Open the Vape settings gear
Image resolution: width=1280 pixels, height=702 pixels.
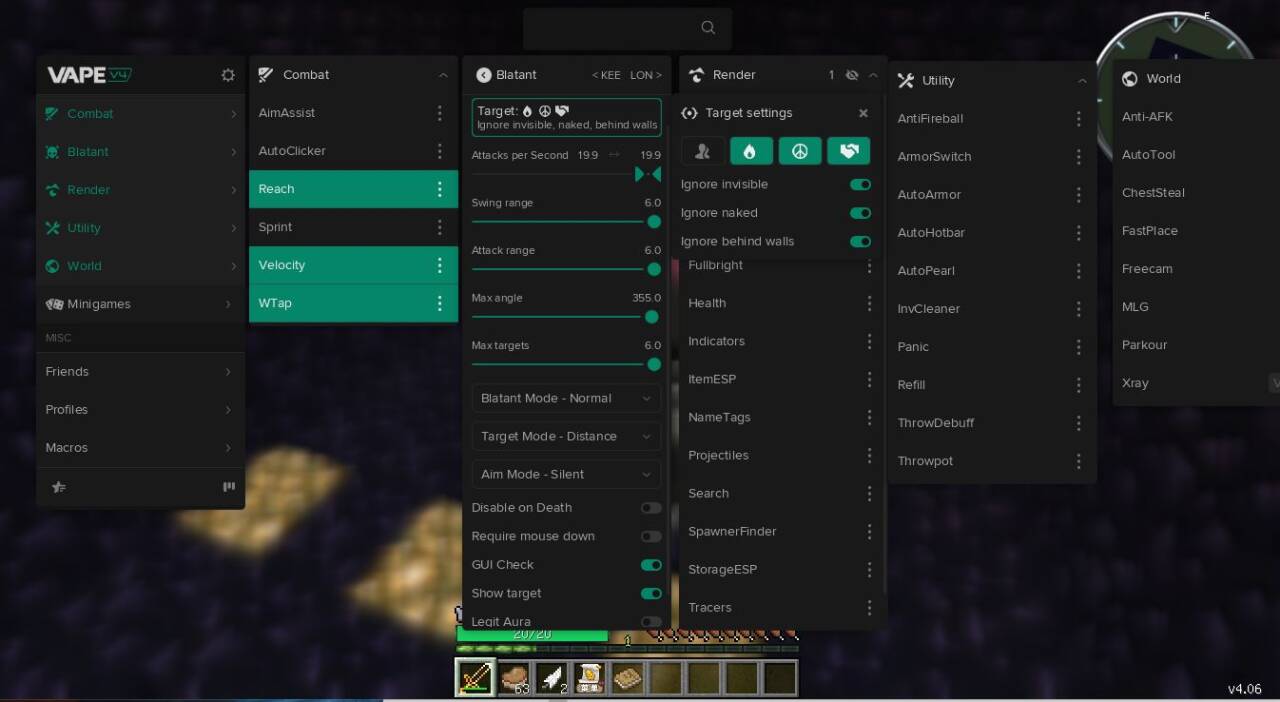click(x=228, y=75)
